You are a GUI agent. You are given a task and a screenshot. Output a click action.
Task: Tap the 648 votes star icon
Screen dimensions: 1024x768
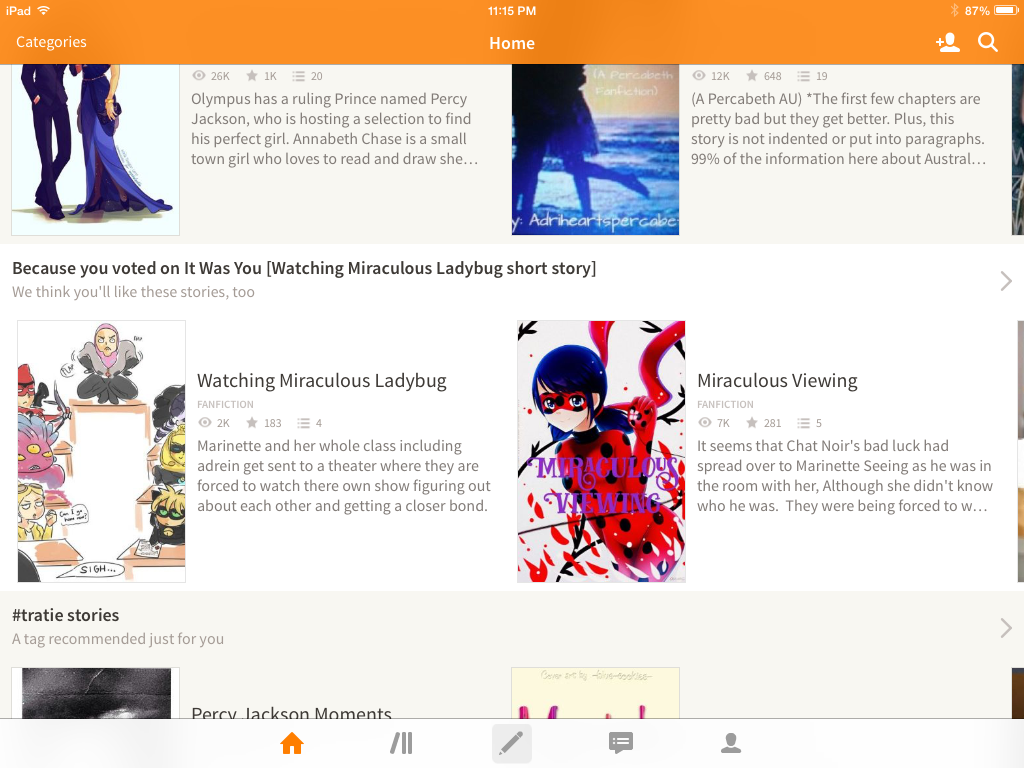click(752, 76)
